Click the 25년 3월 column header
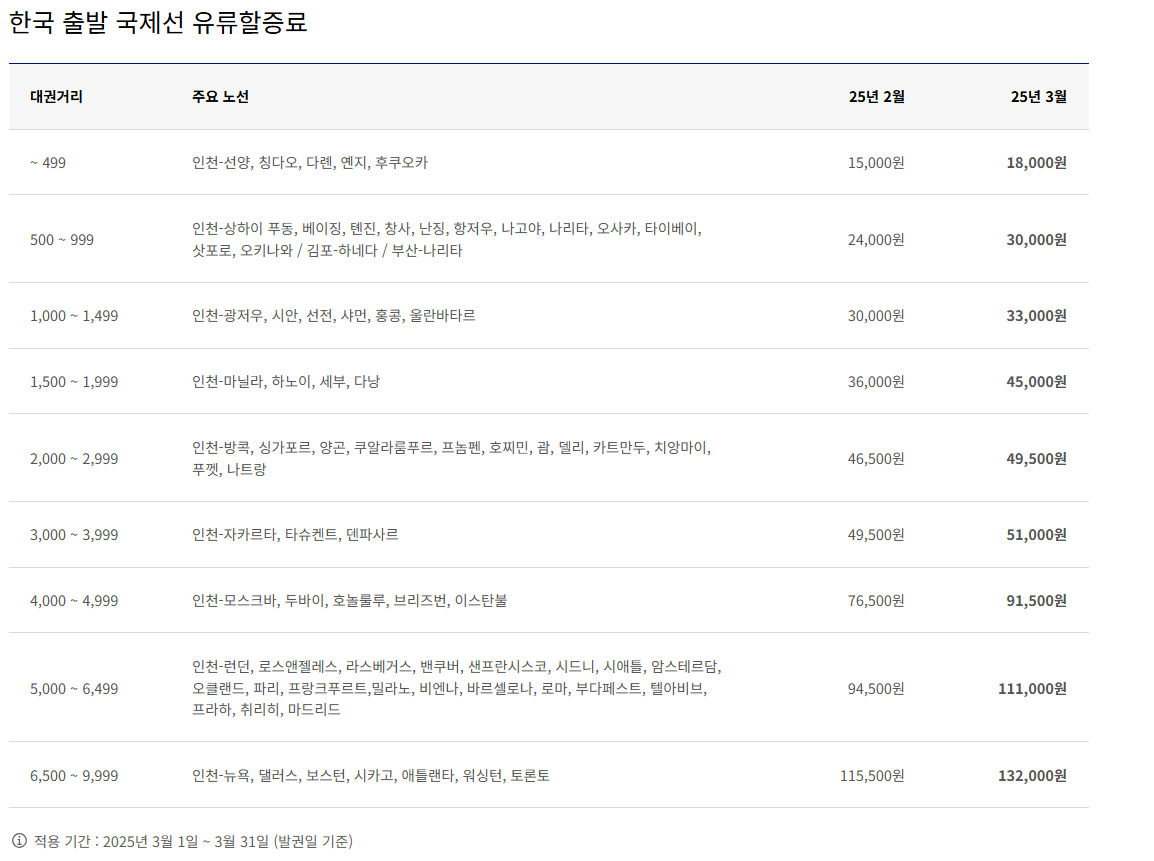Viewport: 1154px width, 861px height. click(x=1038, y=97)
